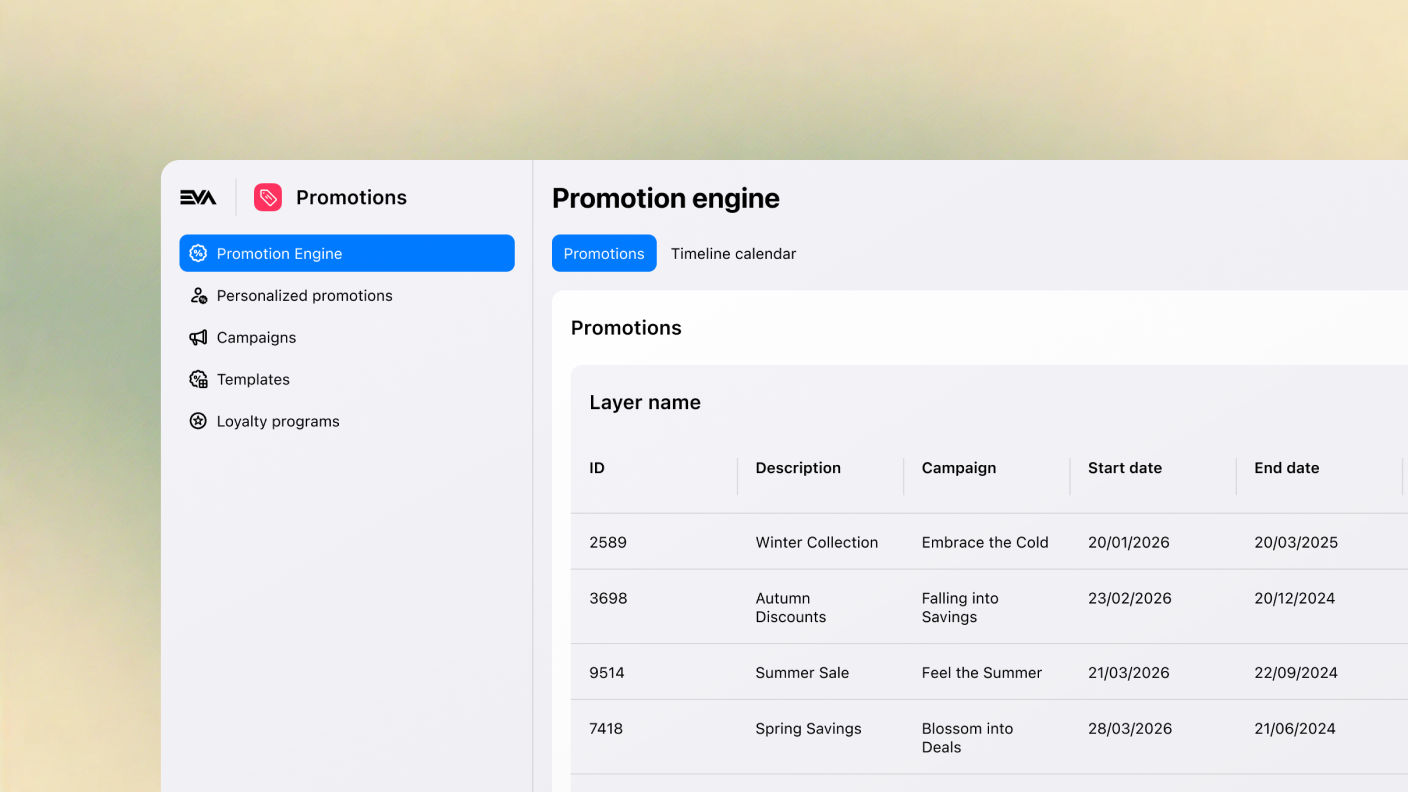Select the Promotions tab
The width and height of the screenshot is (1408, 792).
604,253
